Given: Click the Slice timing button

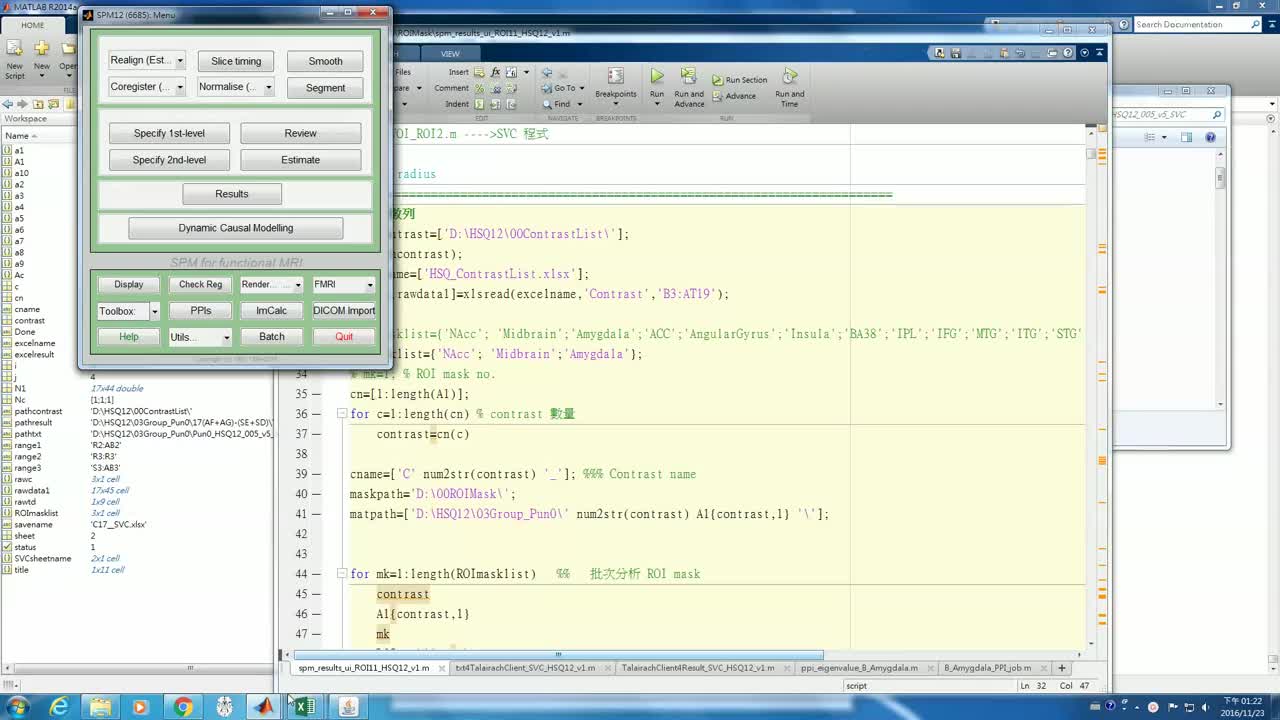Looking at the screenshot, I should [236, 61].
